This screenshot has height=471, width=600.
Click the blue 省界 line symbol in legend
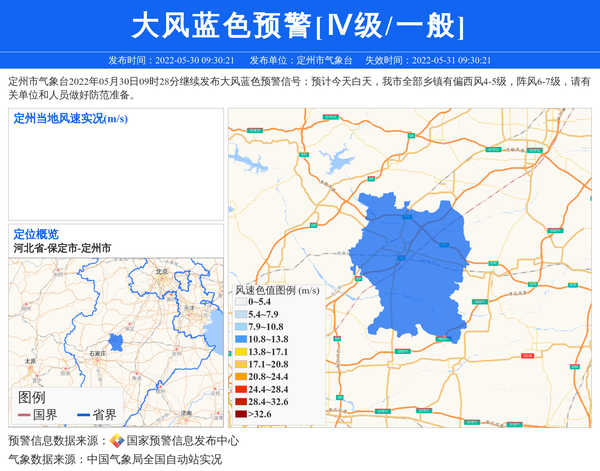tap(83, 415)
